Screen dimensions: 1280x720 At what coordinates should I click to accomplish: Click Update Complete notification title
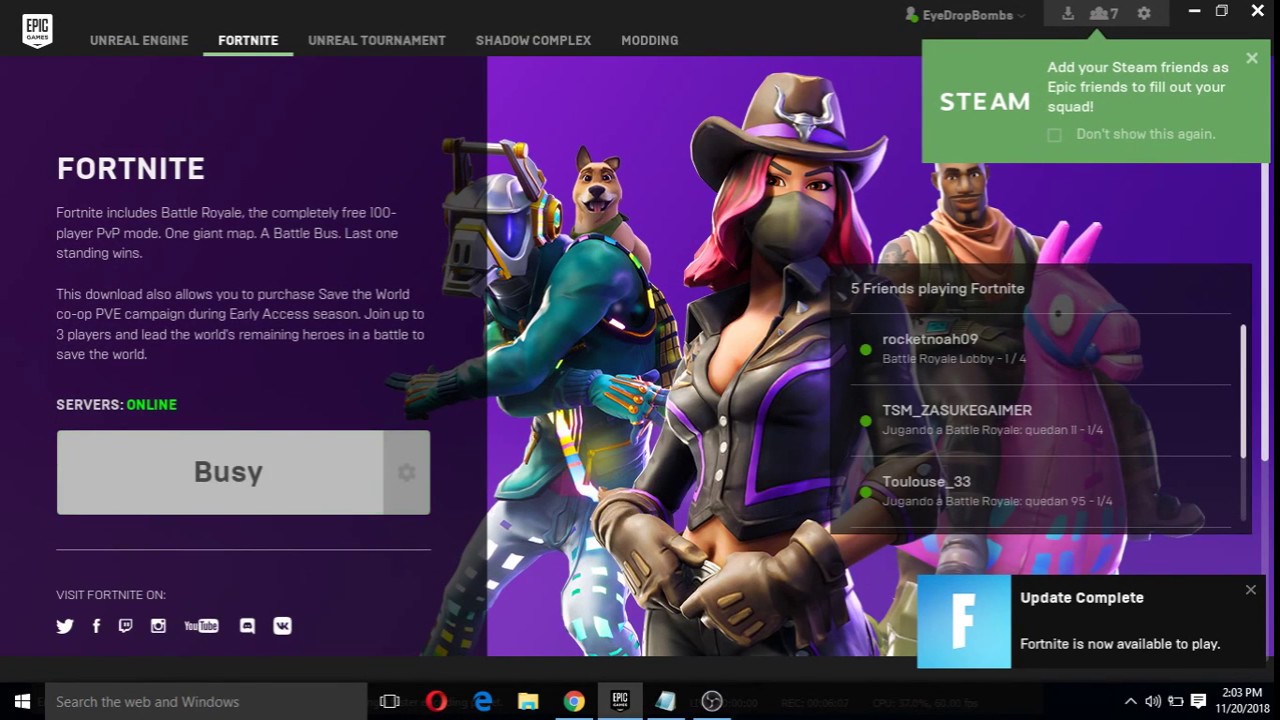pos(1082,598)
